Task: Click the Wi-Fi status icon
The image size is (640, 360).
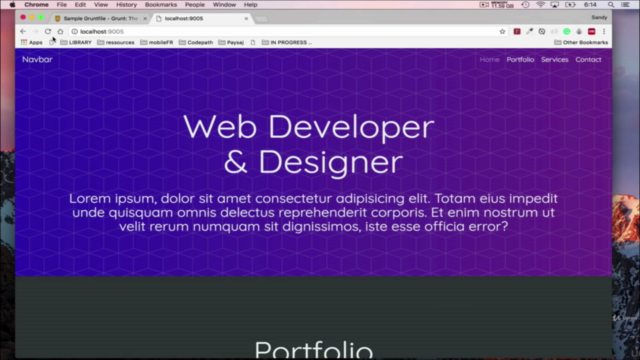Action: tap(540, 4)
